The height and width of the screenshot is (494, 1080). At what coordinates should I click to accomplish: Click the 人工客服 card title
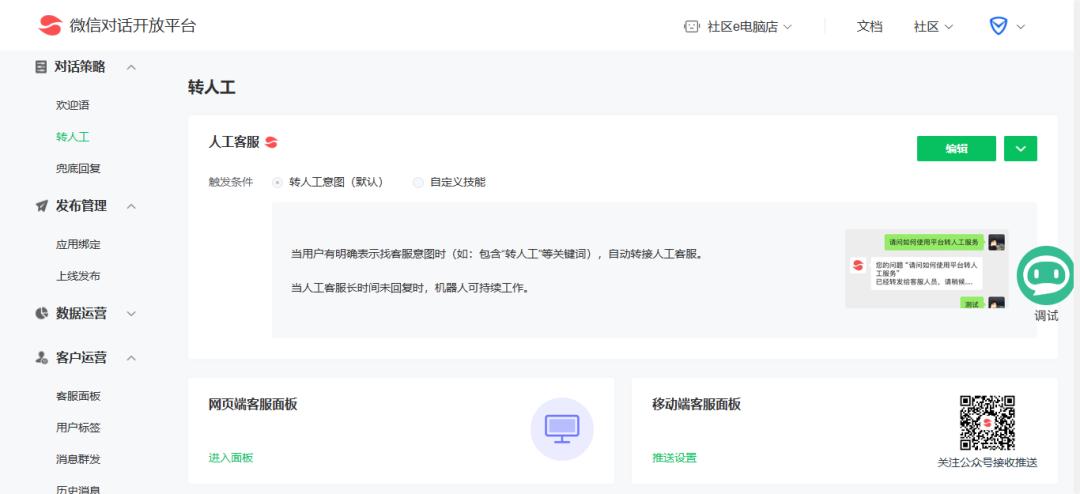[x=234, y=143]
